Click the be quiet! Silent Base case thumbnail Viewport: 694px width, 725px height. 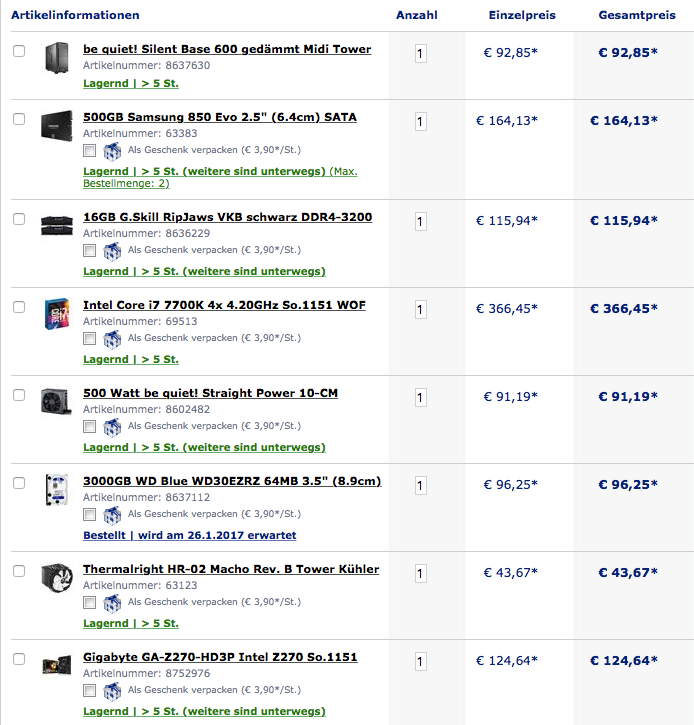point(55,58)
